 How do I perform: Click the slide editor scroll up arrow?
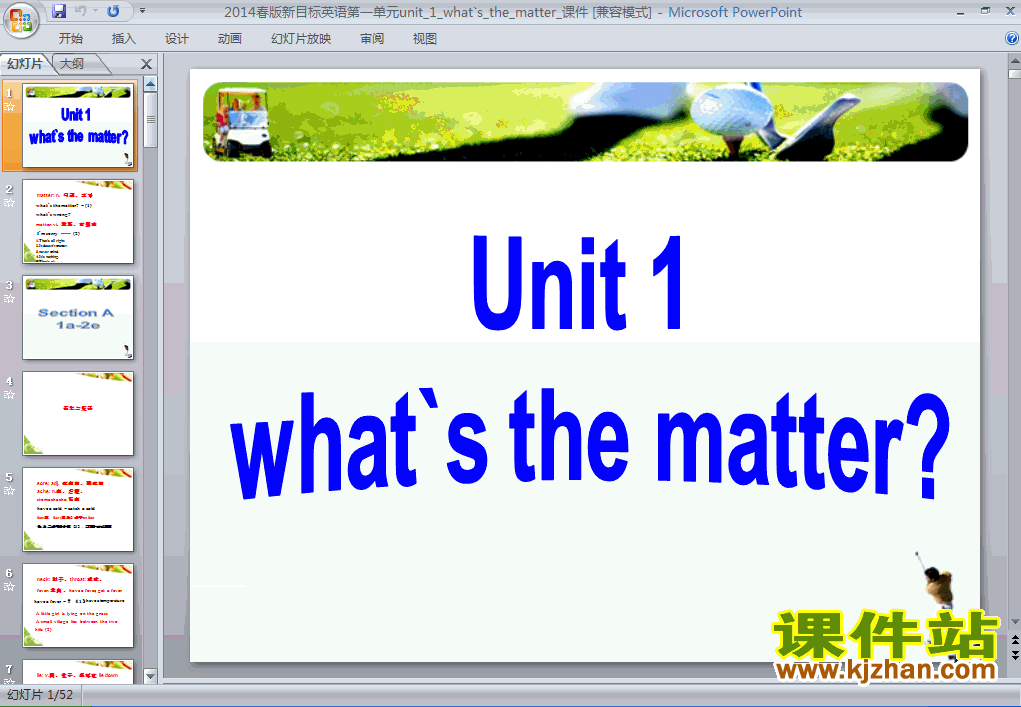(1014, 62)
